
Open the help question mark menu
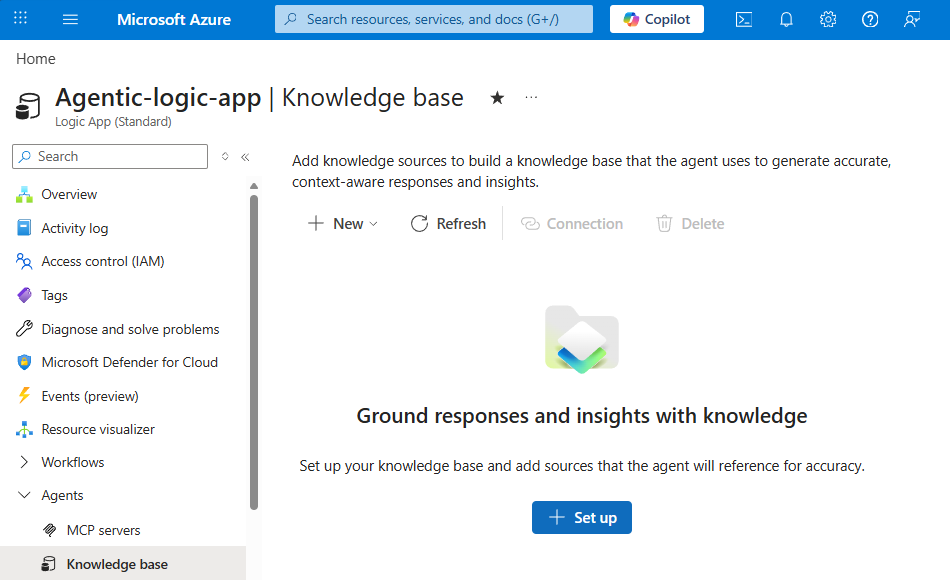pyautogui.click(x=870, y=19)
